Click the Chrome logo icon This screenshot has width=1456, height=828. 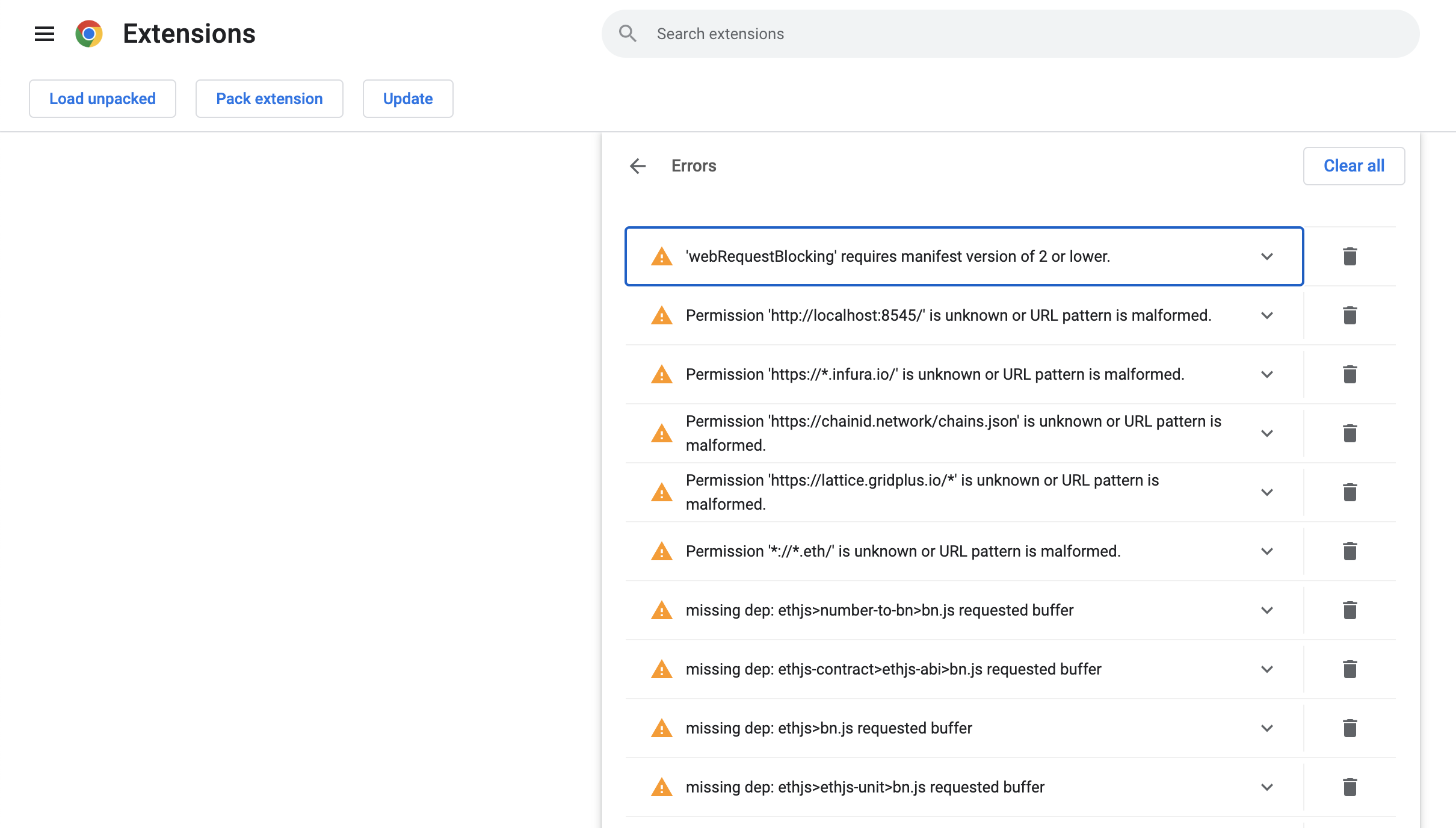89,34
